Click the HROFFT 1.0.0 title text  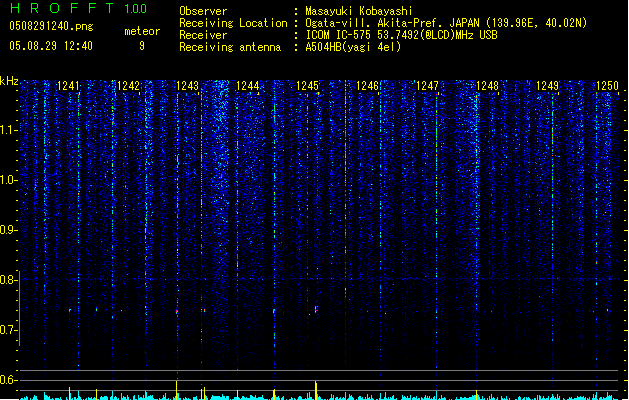click(78, 8)
